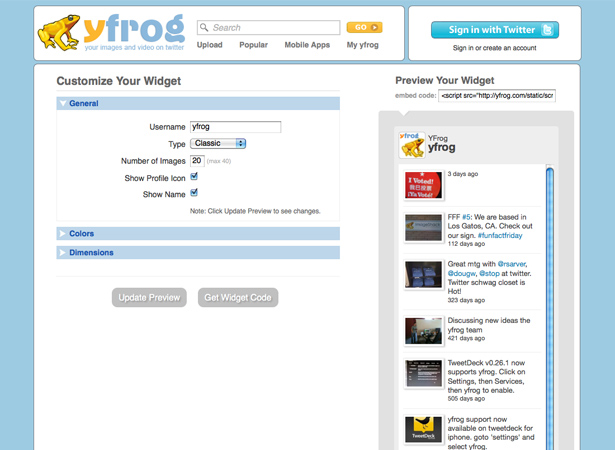Click the '505 days ago' timestamp
Image resolution: width=615 pixels, height=450 pixels.
[466, 399]
